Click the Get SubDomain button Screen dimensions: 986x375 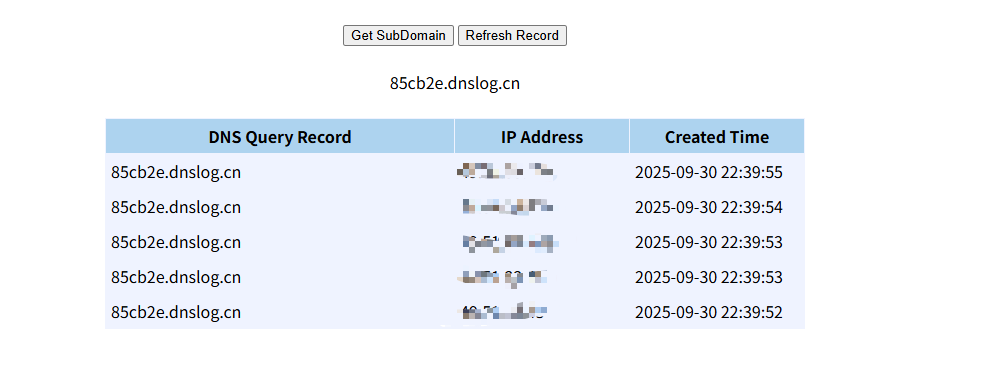click(398, 35)
